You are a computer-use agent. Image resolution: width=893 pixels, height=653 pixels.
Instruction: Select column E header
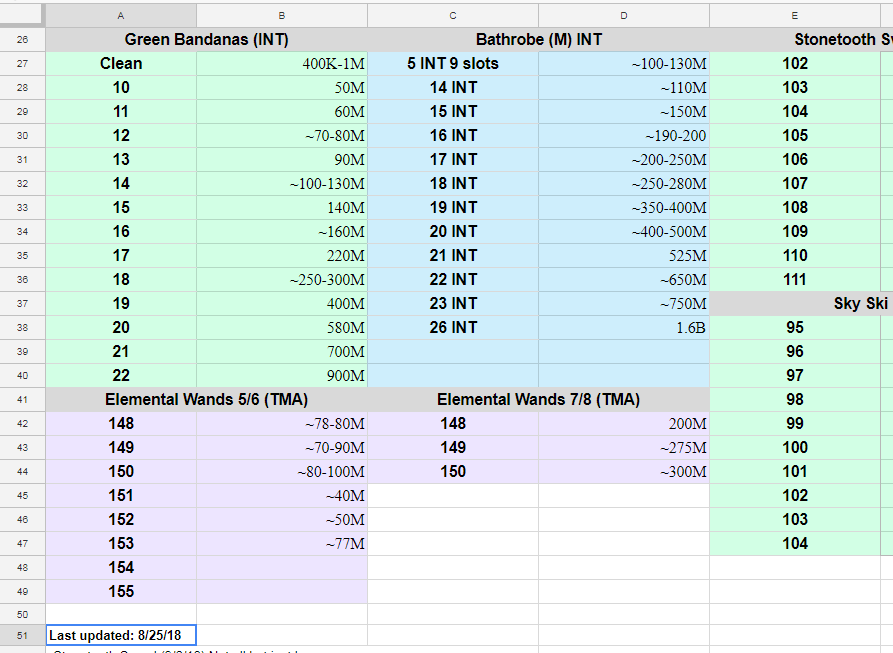[x=794, y=16]
